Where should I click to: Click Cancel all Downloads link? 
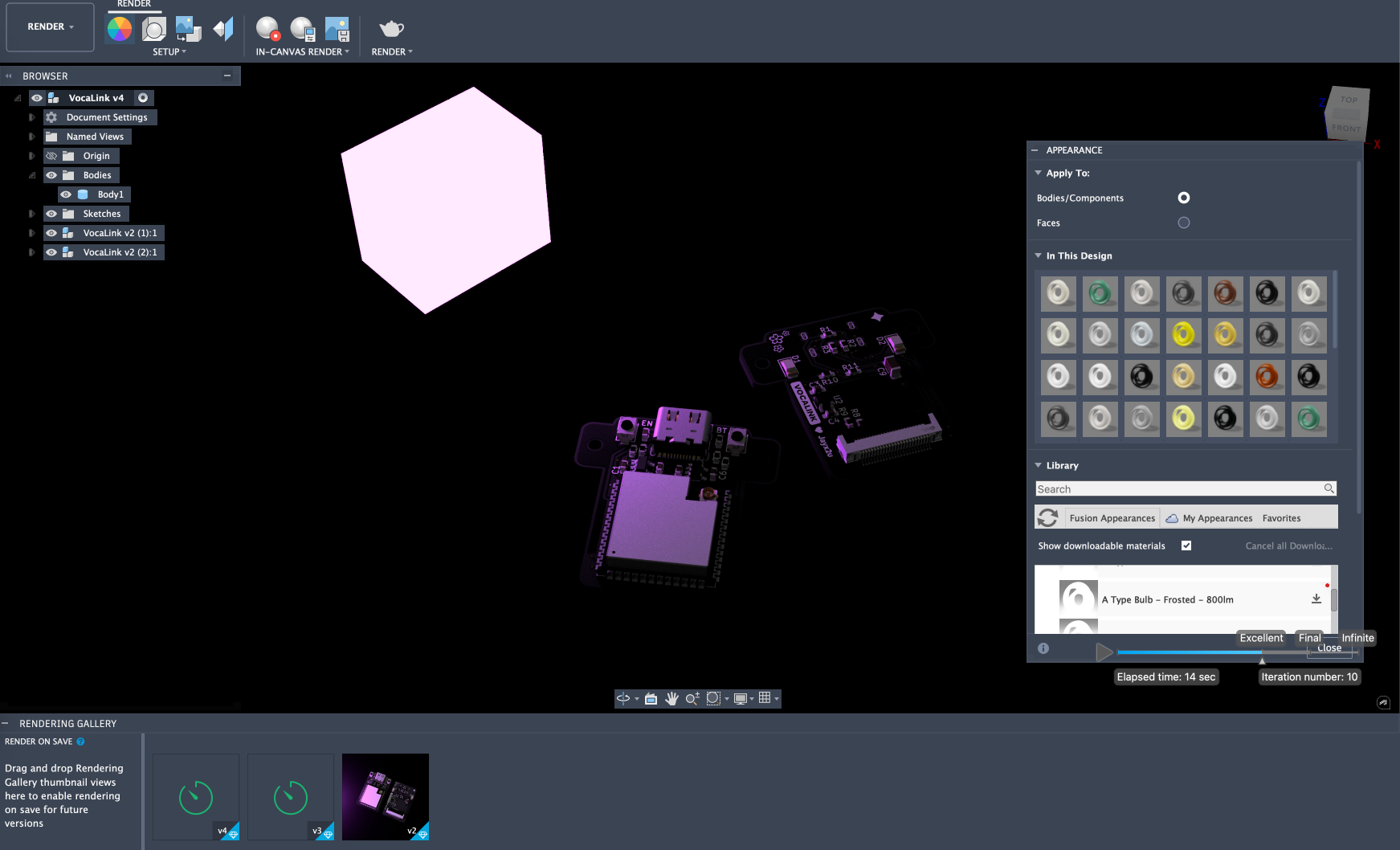pos(1288,546)
